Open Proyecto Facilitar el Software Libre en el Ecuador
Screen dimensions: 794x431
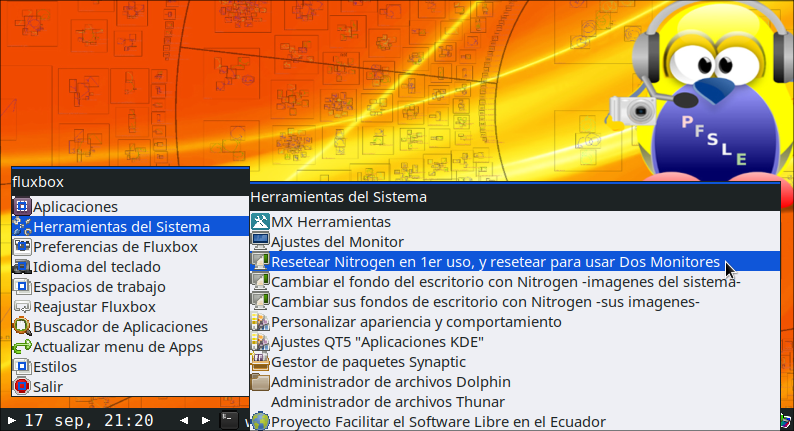pyautogui.click(x=515, y=421)
